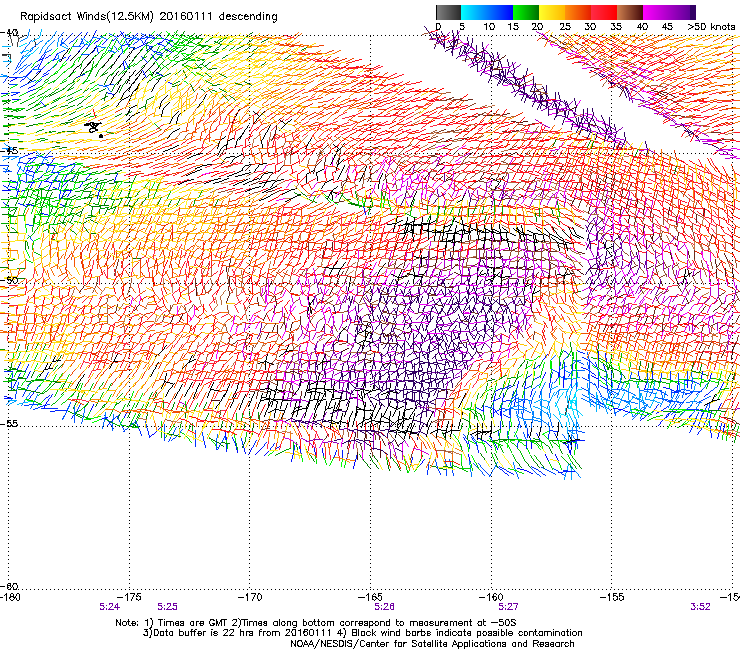Screen dimensions: 740x650
Task: Click the "5:24" pass time label
Action: coord(109,607)
